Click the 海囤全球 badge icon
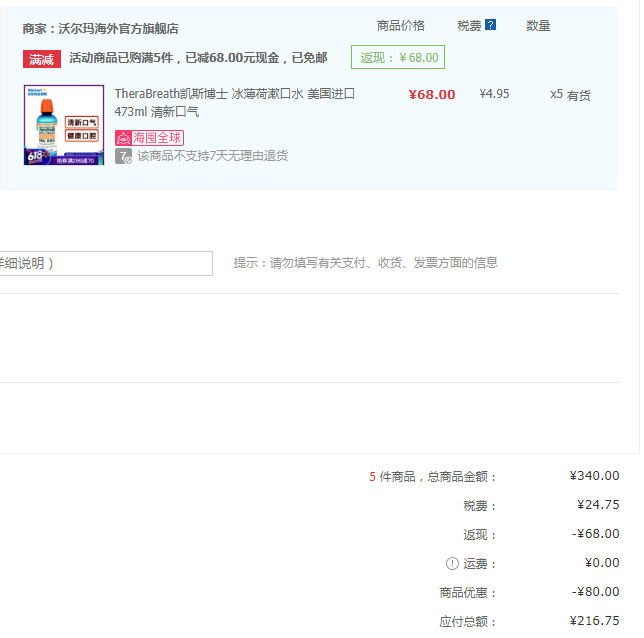Viewport: 644px width, 638px height. click(x=149, y=138)
